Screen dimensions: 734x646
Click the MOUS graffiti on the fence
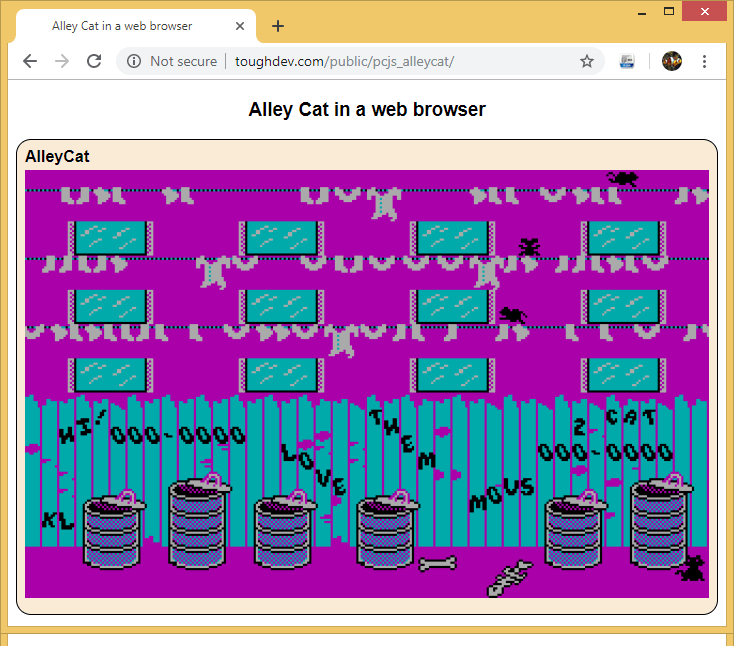coord(501,495)
